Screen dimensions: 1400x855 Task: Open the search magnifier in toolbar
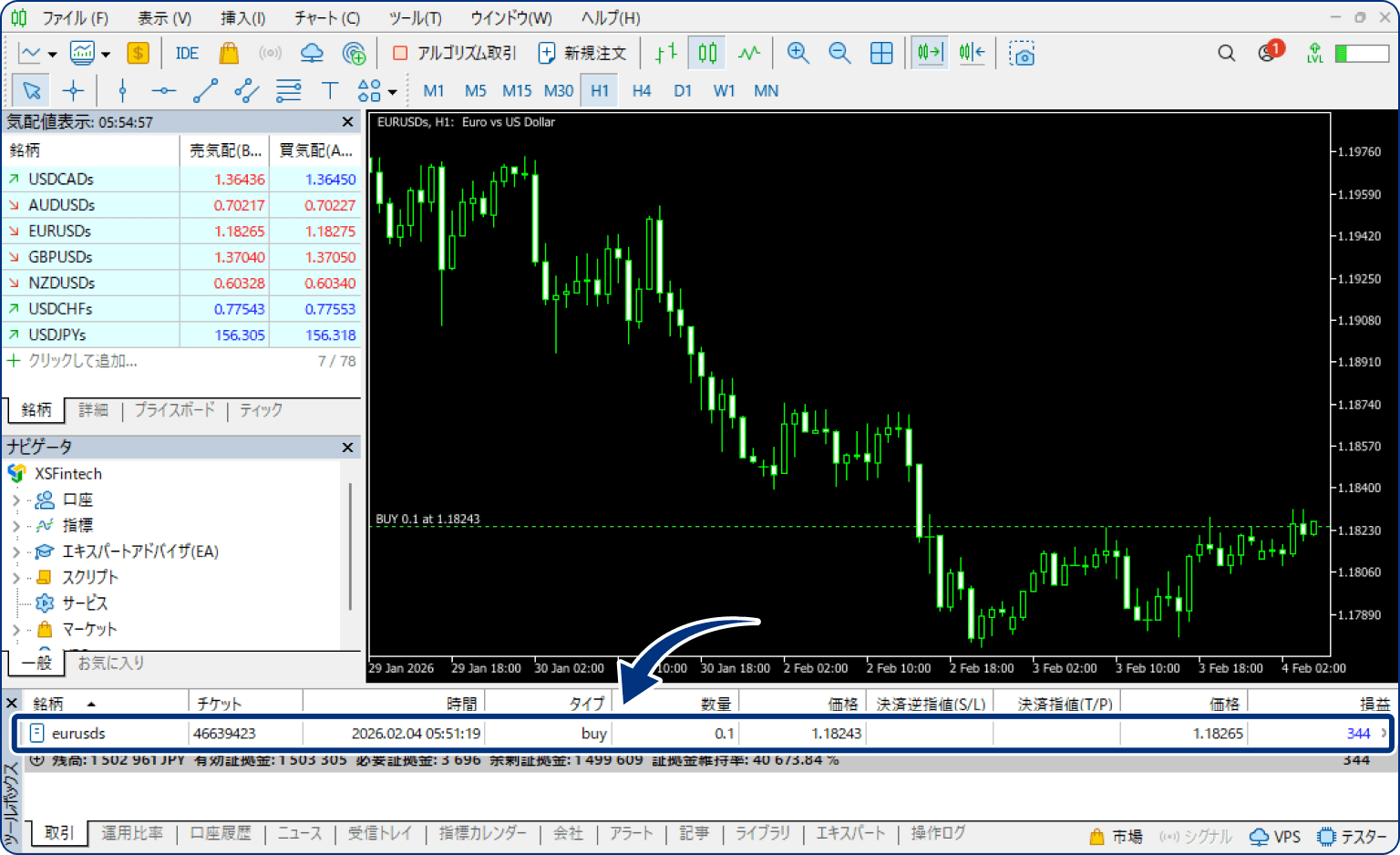pos(1227,54)
